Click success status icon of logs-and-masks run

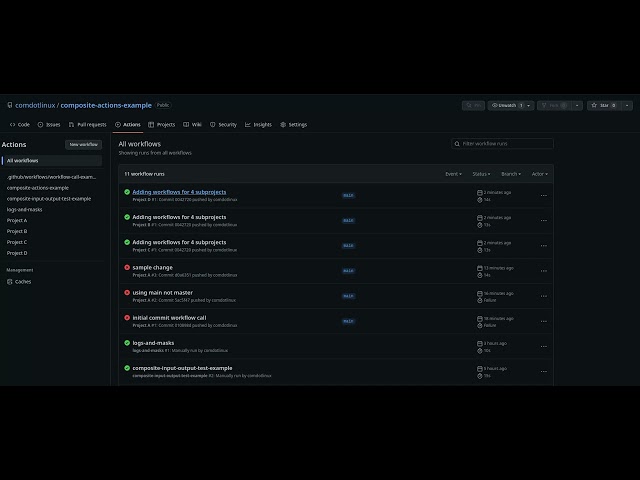127,343
